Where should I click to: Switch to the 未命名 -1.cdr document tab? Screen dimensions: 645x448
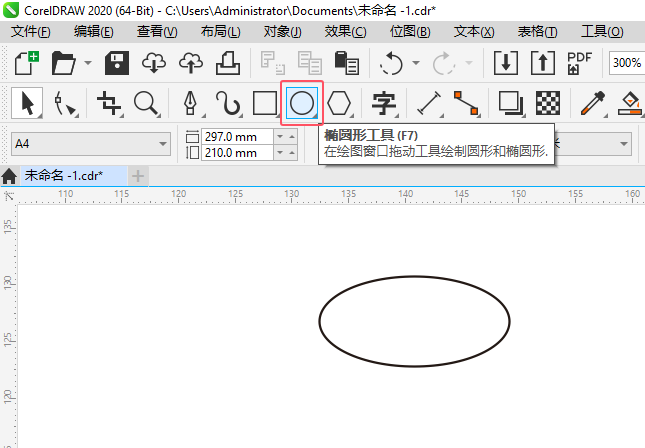[74, 176]
